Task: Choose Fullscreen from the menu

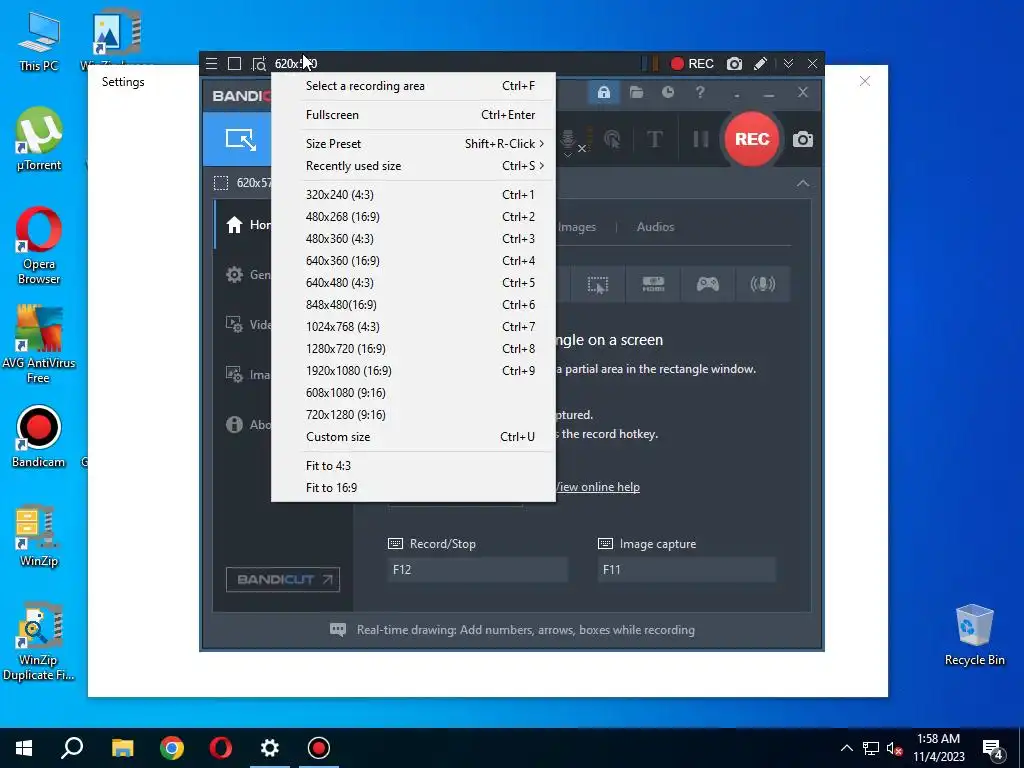Action: coord(413,115)
